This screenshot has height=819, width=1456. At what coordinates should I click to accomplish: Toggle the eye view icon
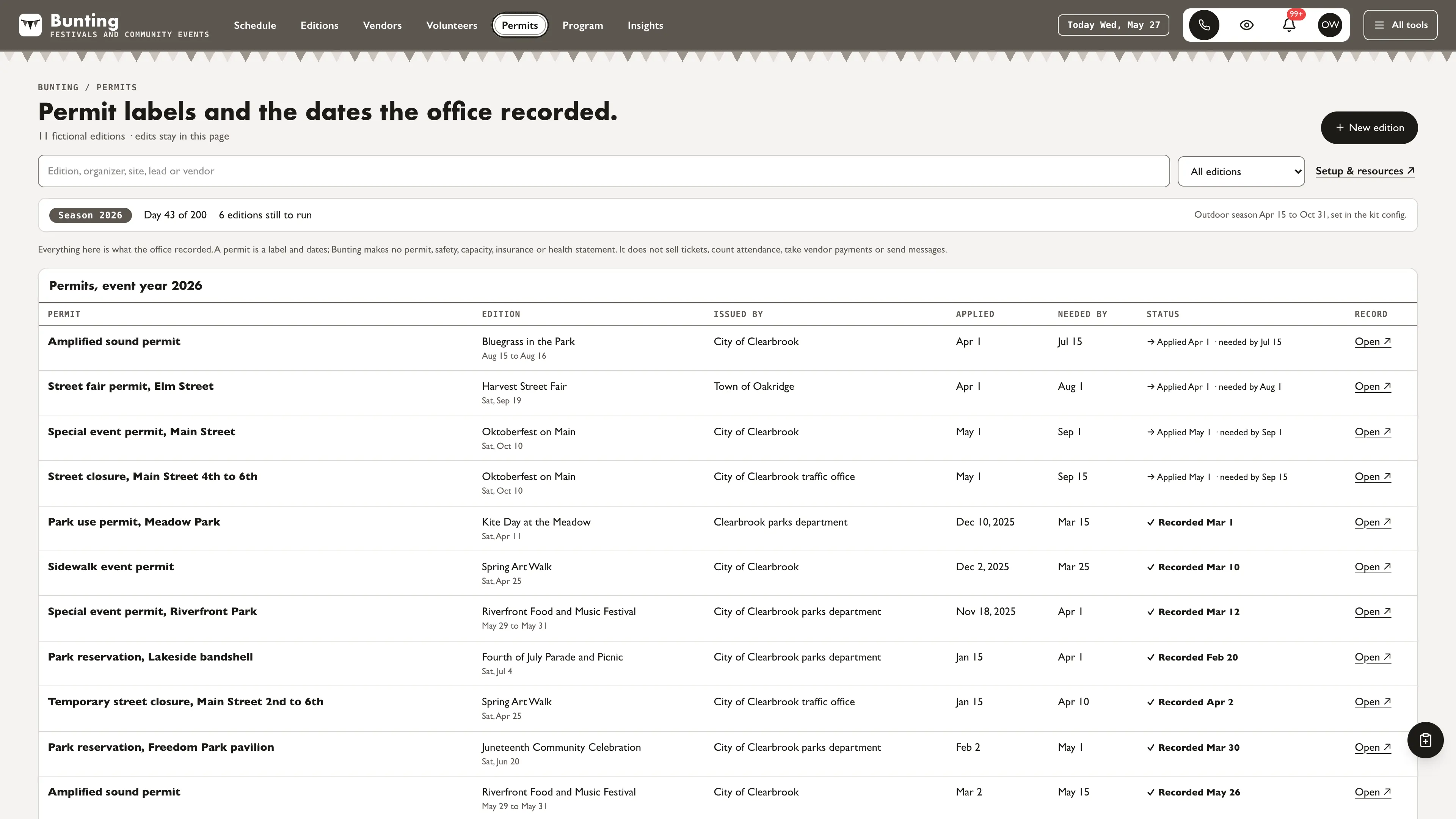click(1246, 25)
